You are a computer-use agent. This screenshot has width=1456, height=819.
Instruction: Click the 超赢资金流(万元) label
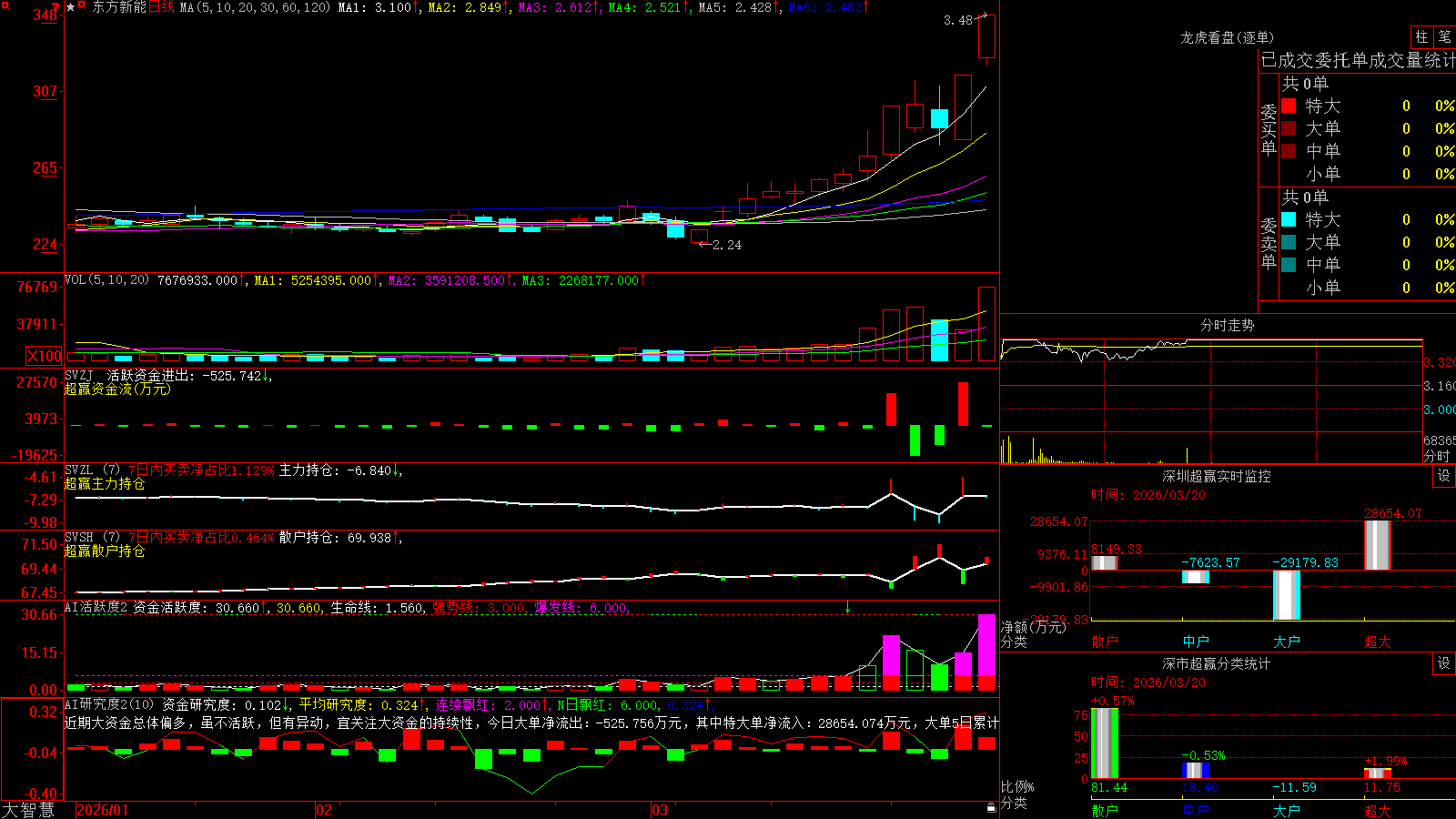pos(117,389)
